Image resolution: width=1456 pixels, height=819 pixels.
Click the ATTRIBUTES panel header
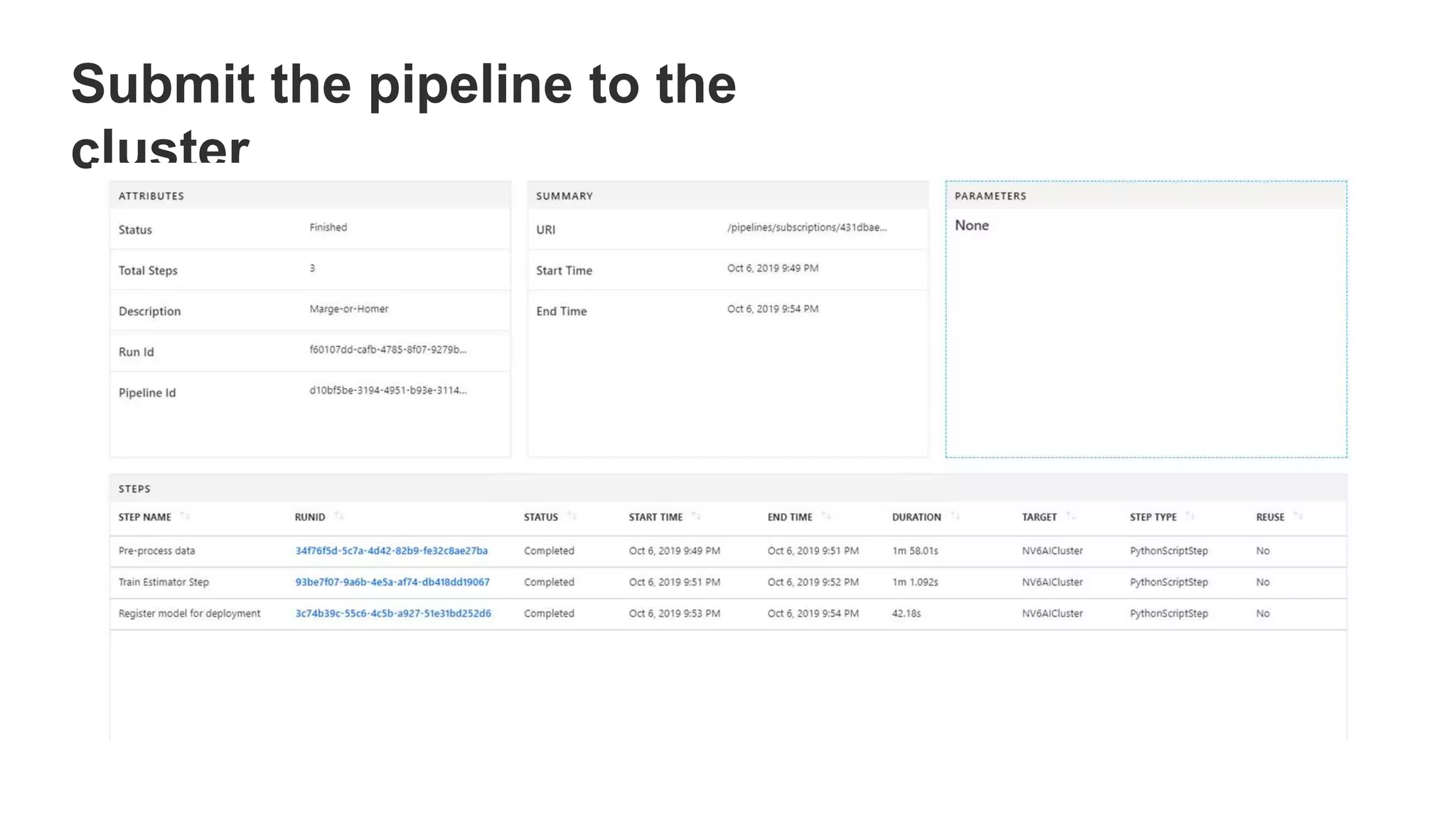click(151, 196)
